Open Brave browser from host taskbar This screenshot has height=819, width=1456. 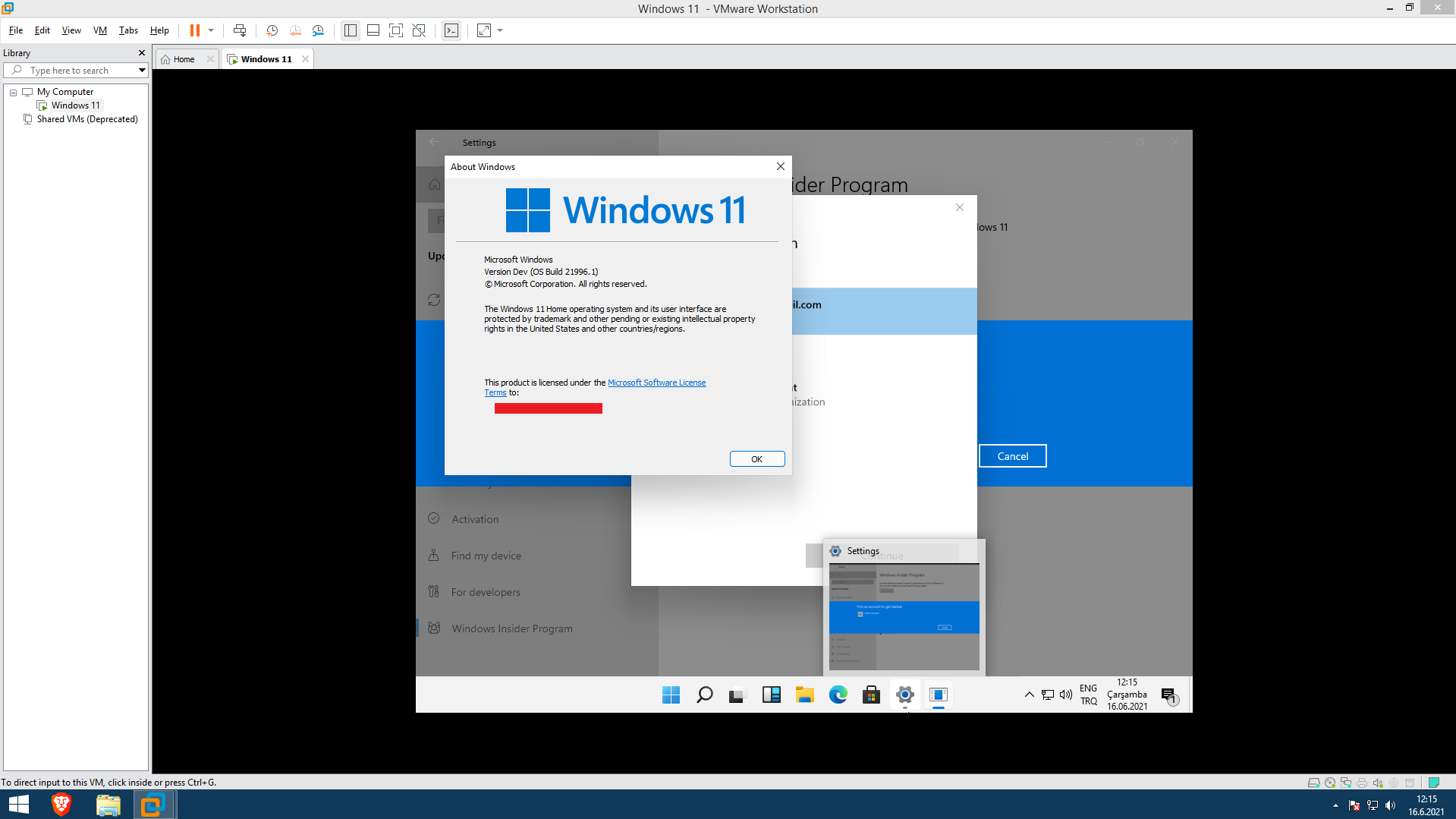click(x=61, y=805)
